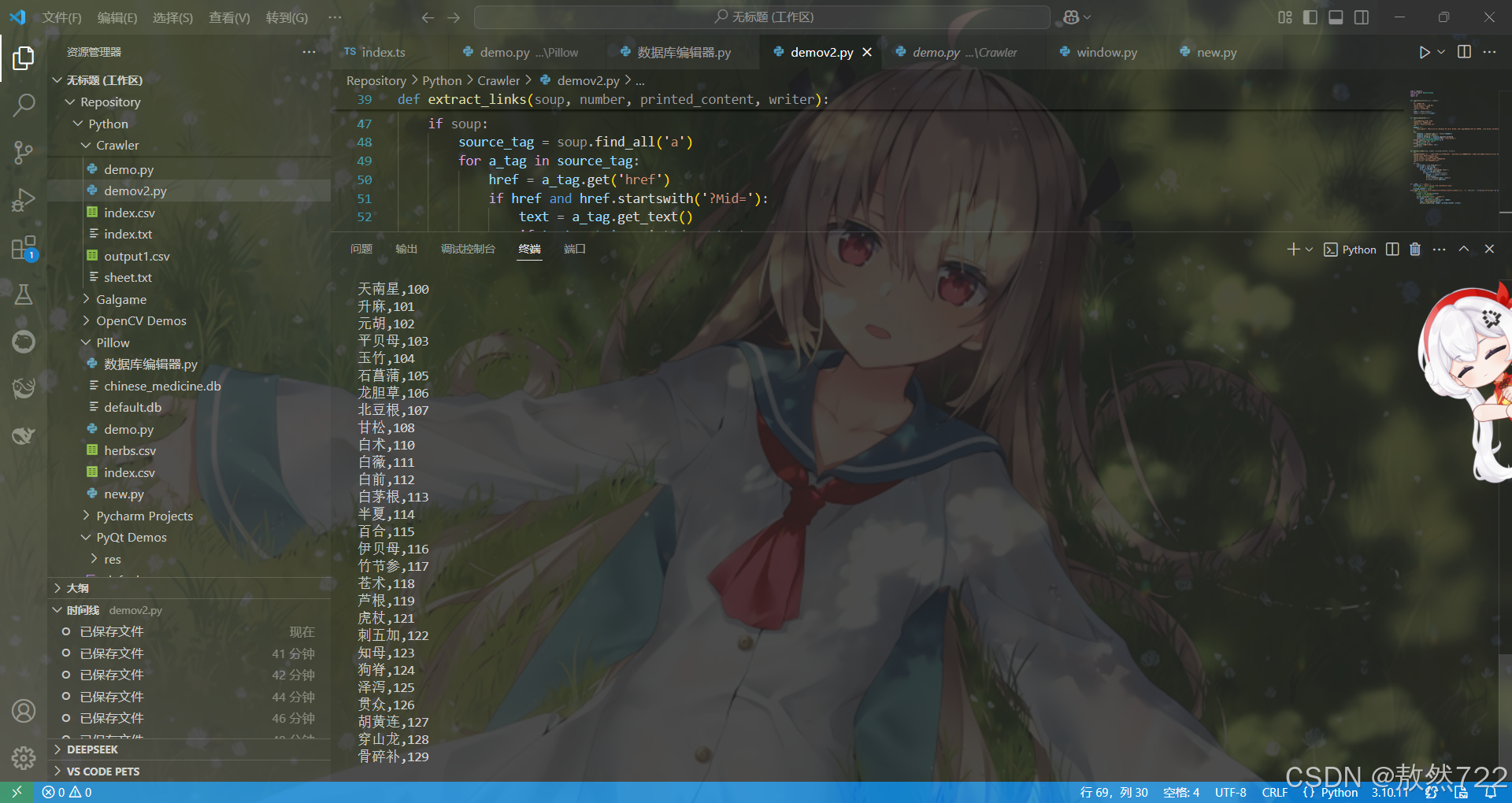Viewport: 1512px width, 803px height.
Task: Open Explorer views ellipsis menu
Action: click(x=309, y=52)
